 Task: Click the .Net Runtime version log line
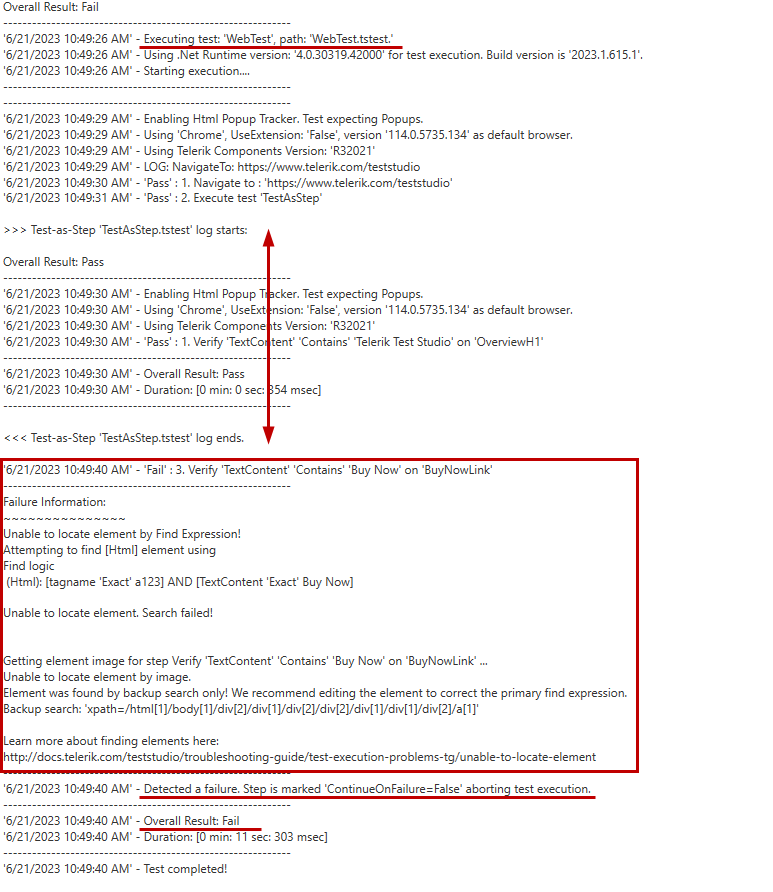click(323, 55)
